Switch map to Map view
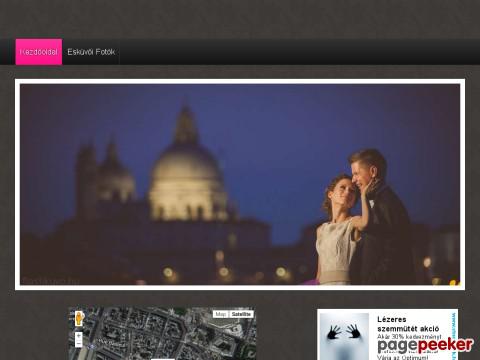The height and width of the screenshot is (360, 480). (221, 314)
